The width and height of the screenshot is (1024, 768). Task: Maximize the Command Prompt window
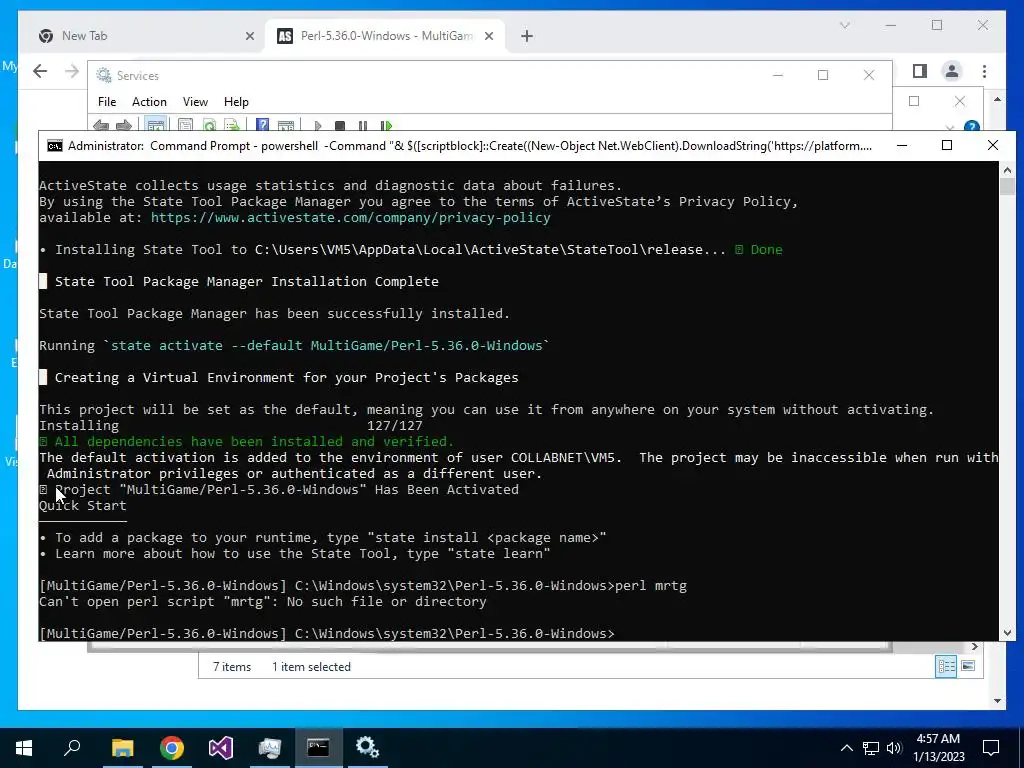[947, 145]
